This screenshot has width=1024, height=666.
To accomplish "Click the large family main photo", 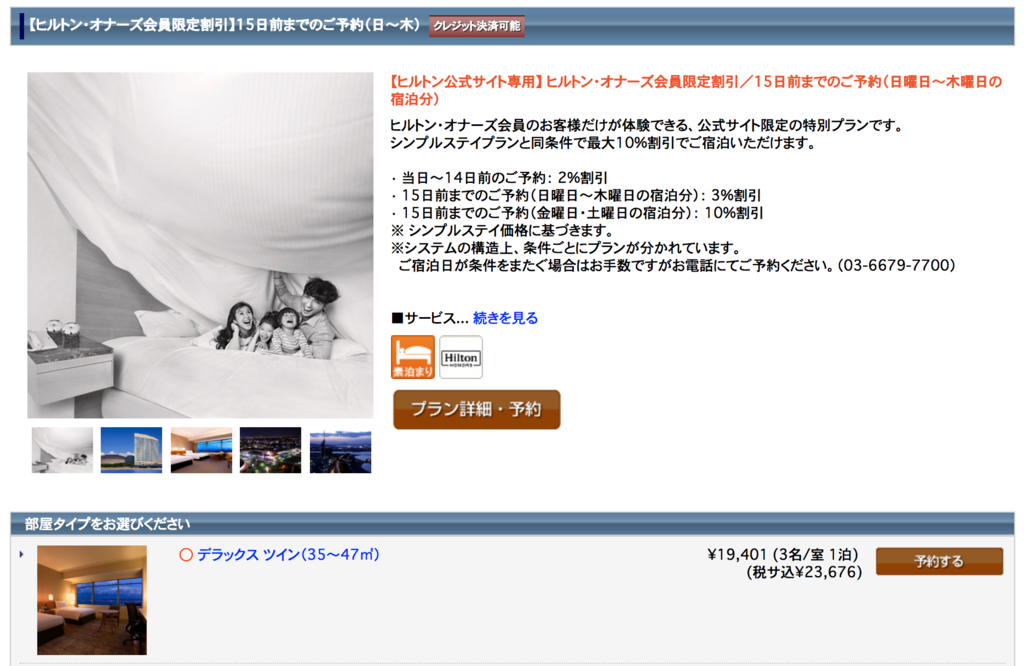I will tap(200, 245).
